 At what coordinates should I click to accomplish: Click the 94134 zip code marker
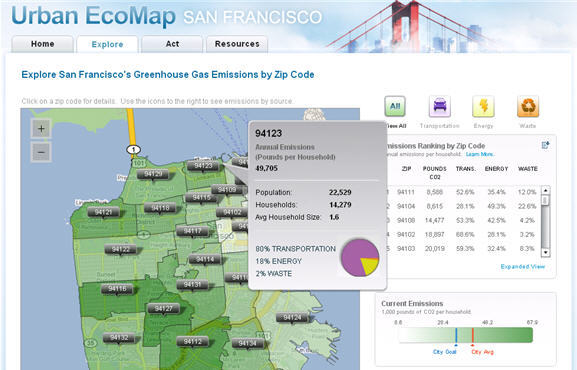pyautogui.click(x=247, y=344)
